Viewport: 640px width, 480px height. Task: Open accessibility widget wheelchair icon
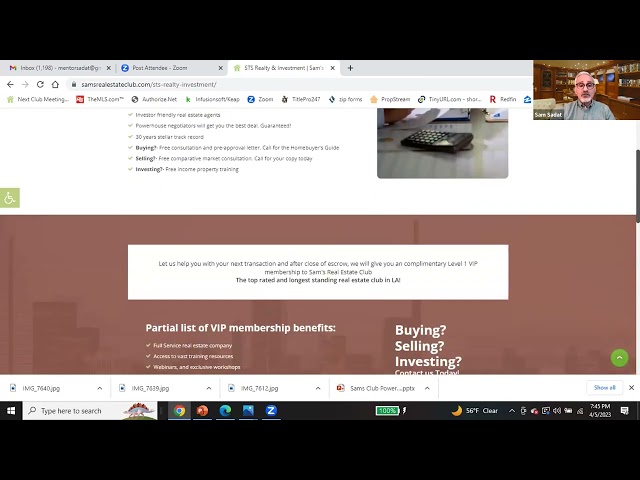9,198
